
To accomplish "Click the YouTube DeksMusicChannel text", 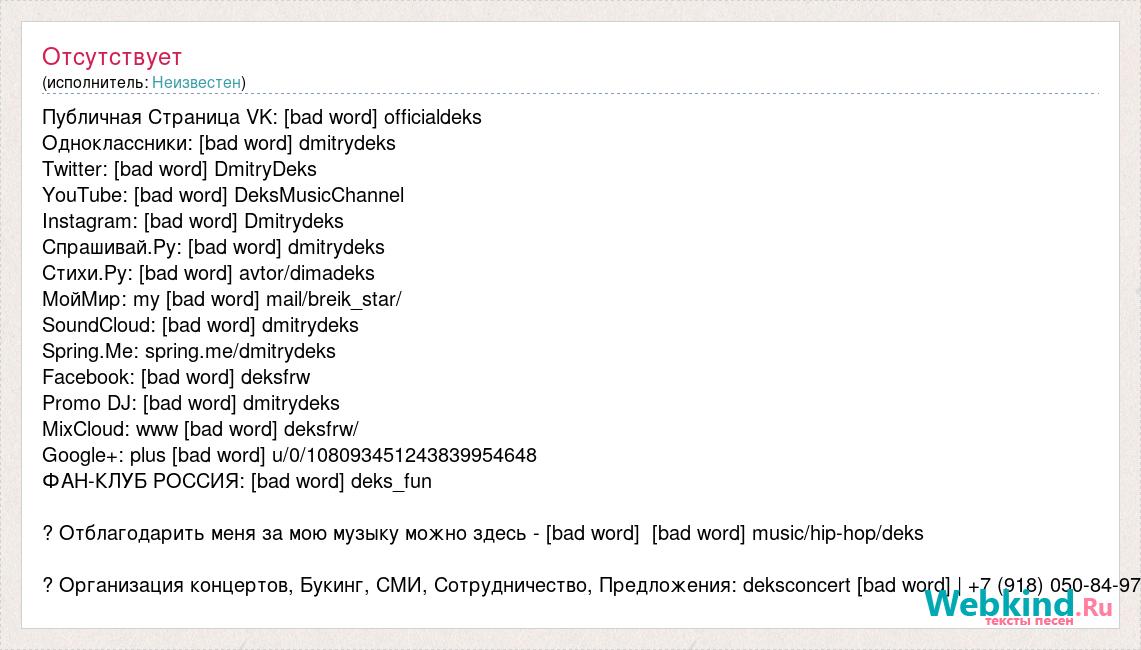I will tap(319, 195).
